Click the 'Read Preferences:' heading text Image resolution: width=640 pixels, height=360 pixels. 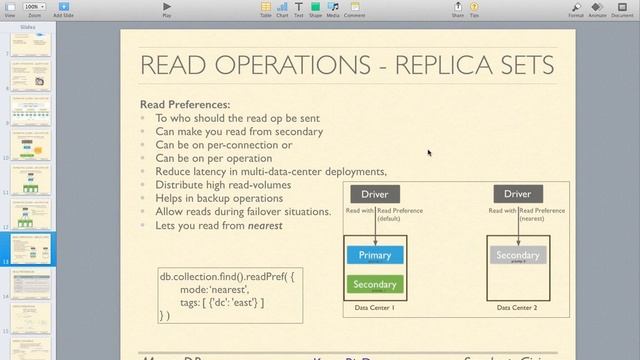185,104
